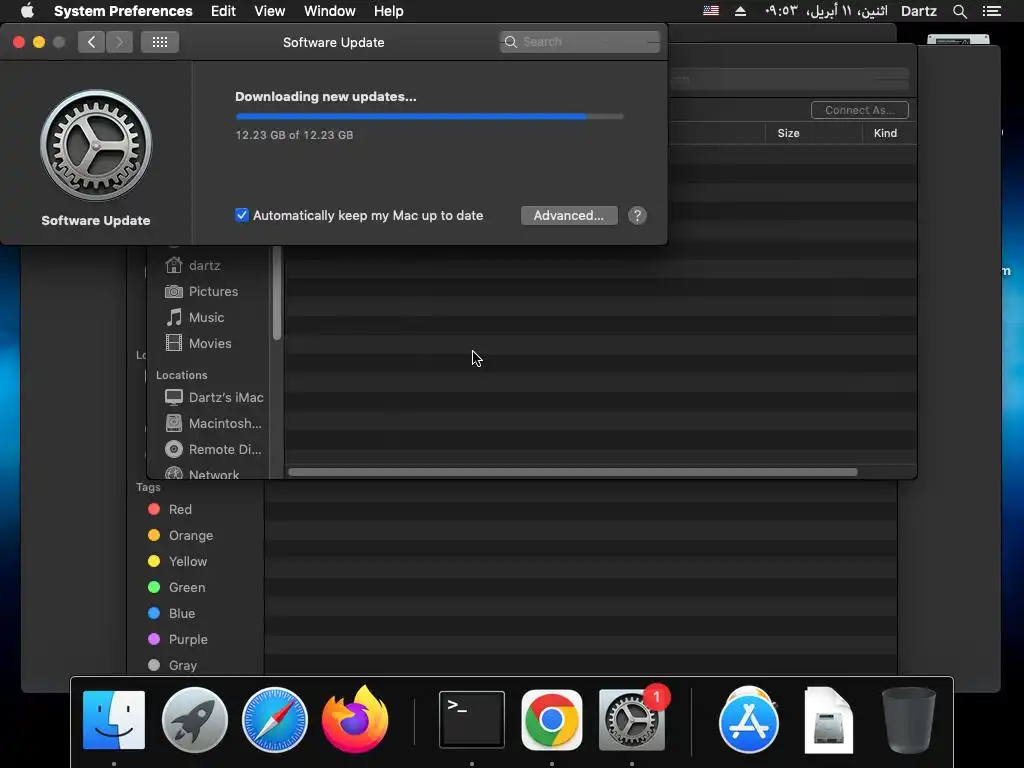Open the Edit menu
The image size is (1024, 768).
tap(223, 11)
